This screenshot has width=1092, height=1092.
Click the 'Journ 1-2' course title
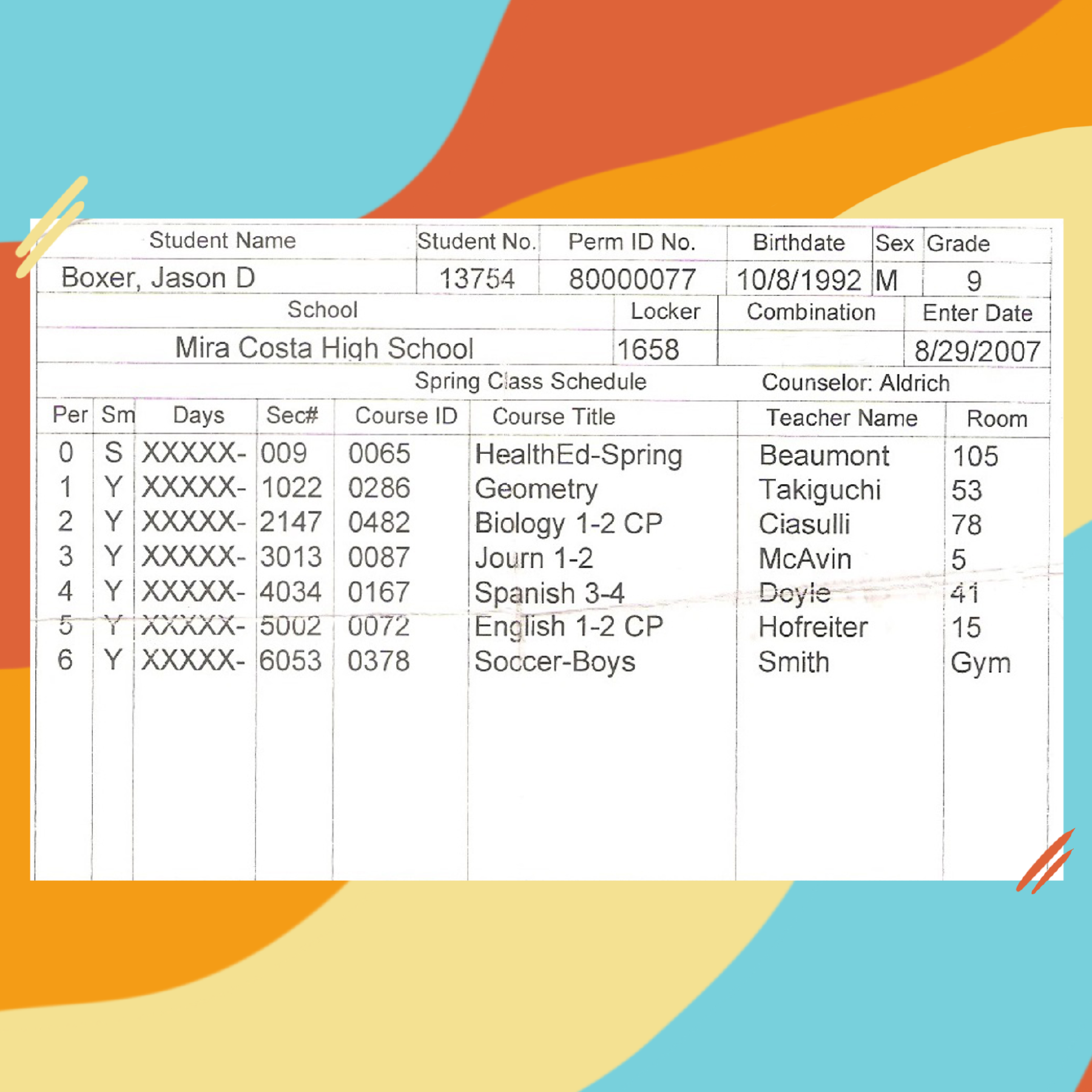[534, 558]
